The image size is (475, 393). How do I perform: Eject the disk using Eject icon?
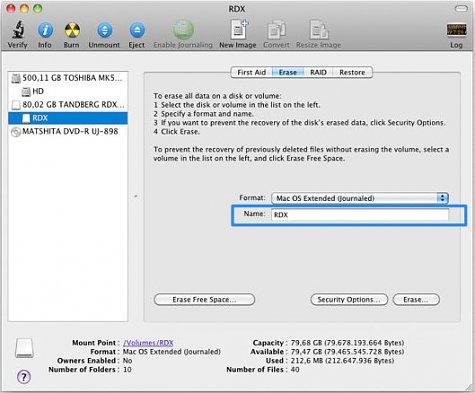(x=137, y=30)
